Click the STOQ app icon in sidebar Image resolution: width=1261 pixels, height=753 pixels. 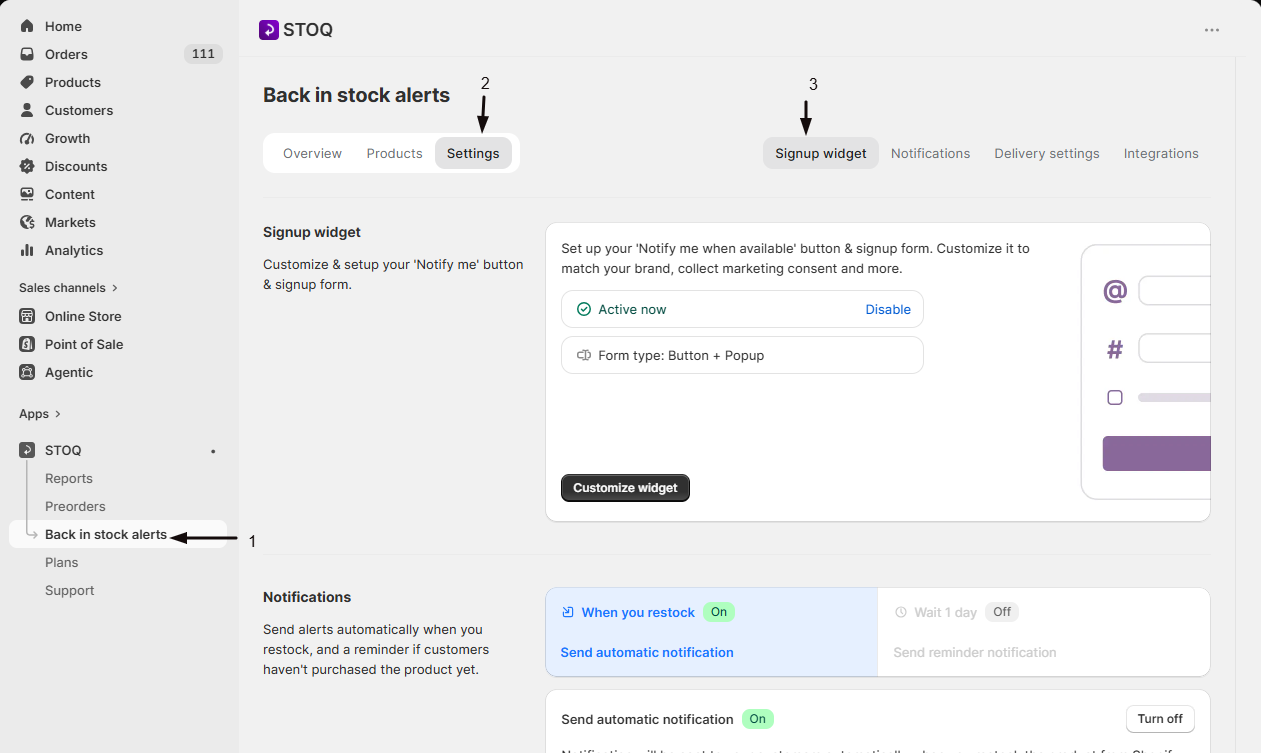click(27, 450)
